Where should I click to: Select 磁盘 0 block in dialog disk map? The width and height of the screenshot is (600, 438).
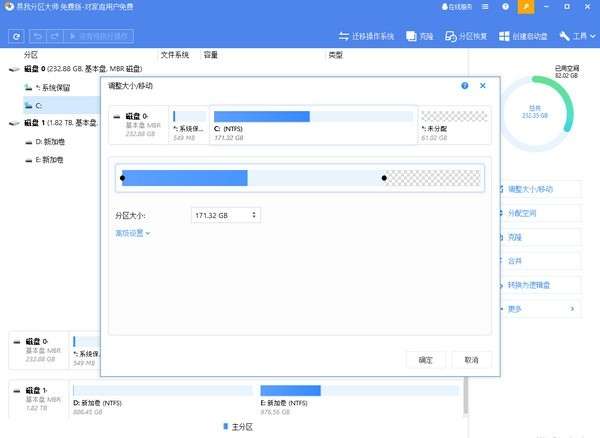139,125
